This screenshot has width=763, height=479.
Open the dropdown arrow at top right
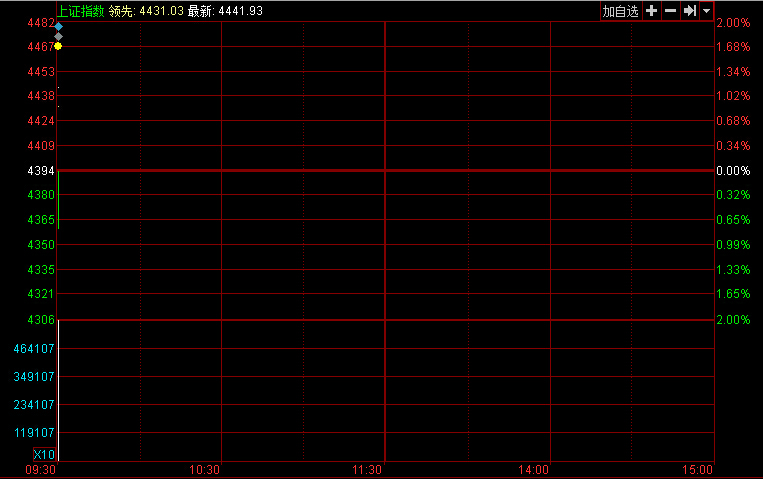(x=706, y=11)
